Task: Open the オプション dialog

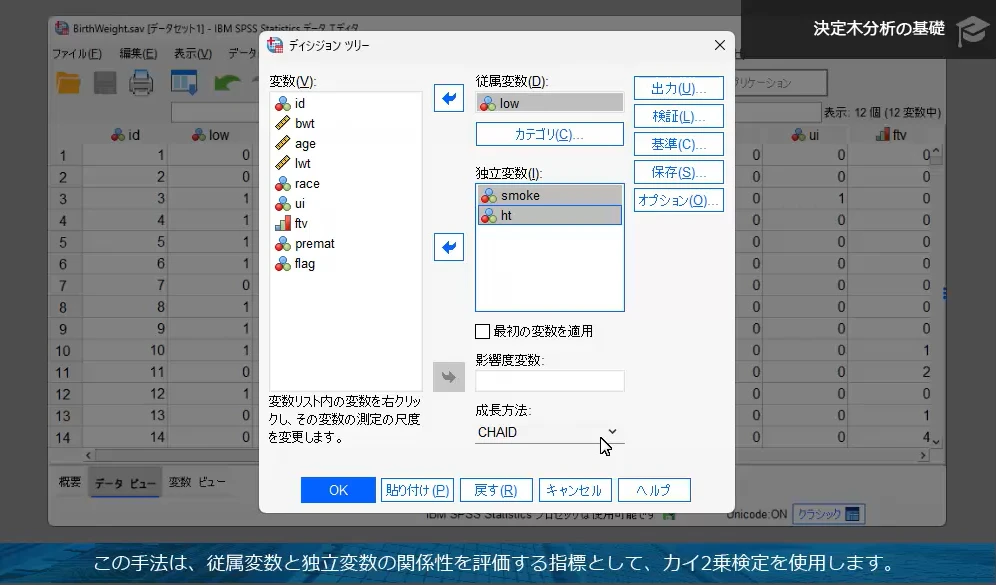Action: (678, 199)
